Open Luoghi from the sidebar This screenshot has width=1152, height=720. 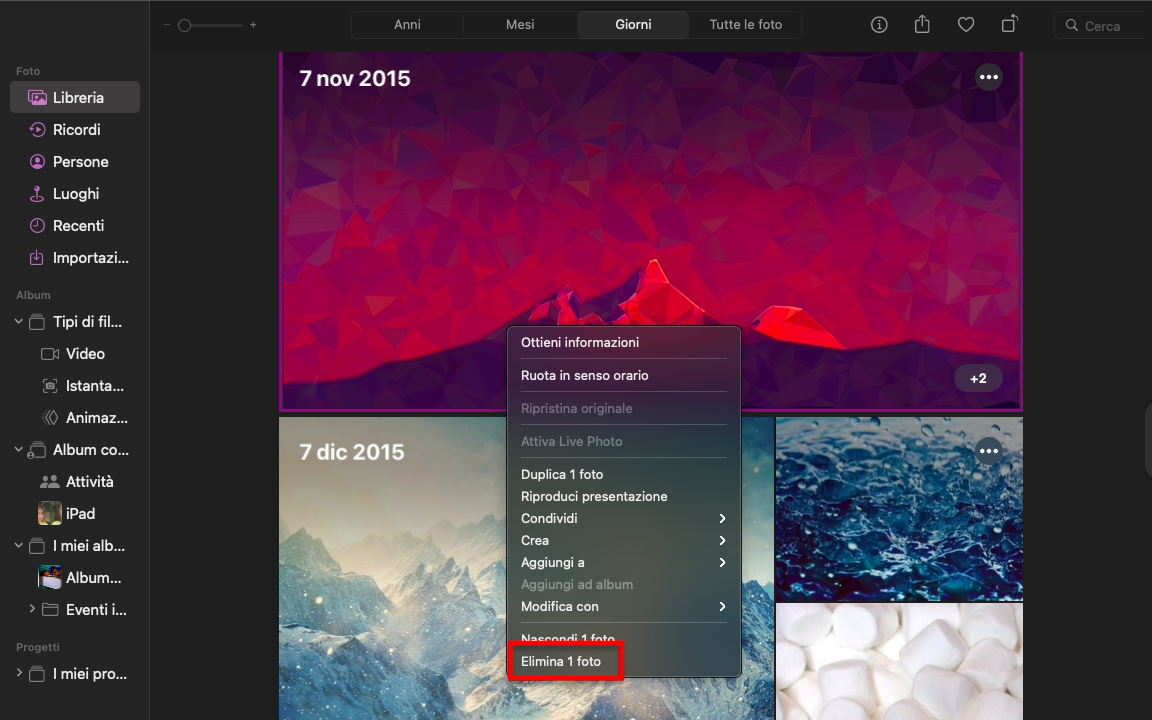(74, 193)
